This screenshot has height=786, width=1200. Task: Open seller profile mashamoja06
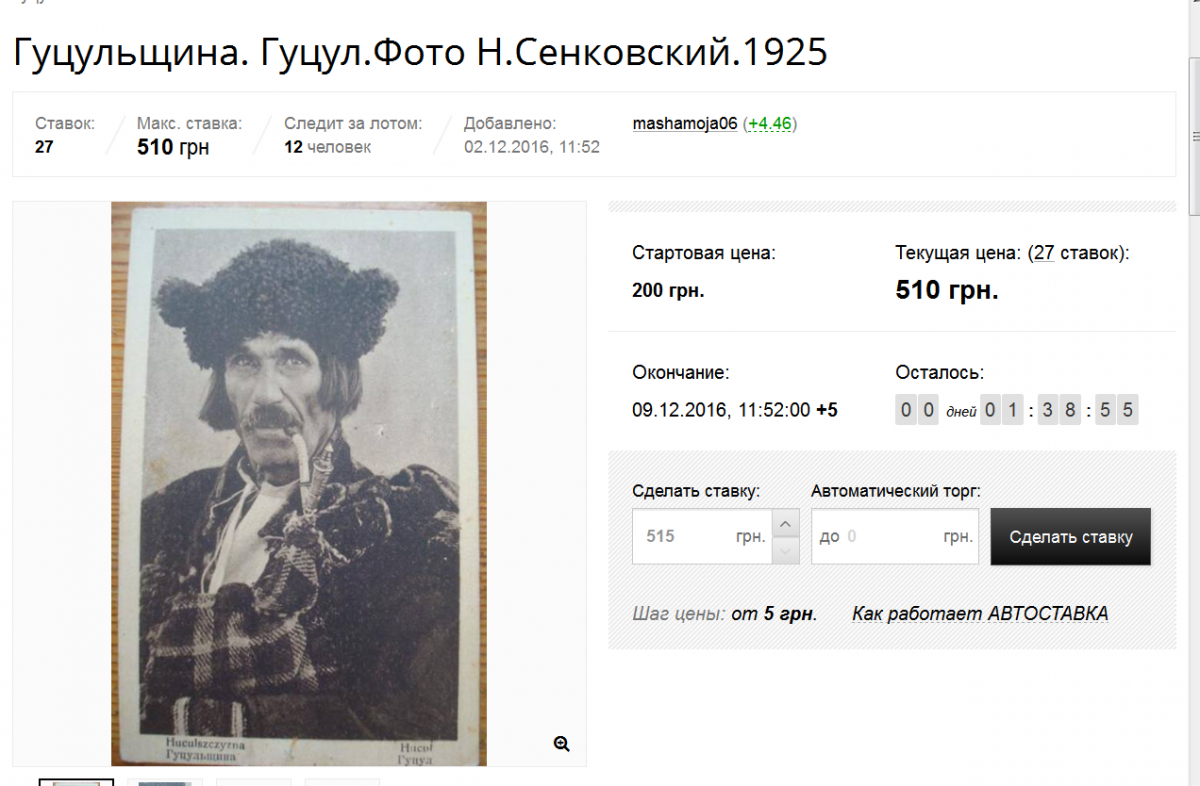(x=685, y=124)
